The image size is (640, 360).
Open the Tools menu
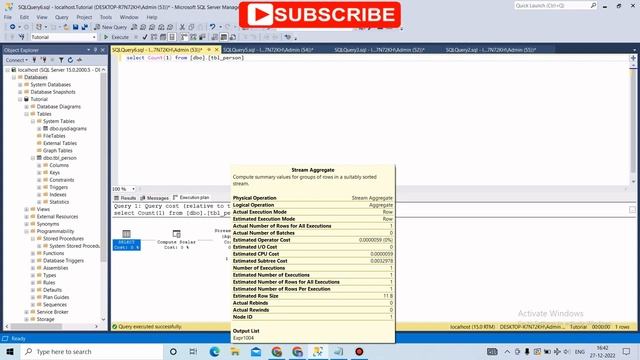[106, 17]
